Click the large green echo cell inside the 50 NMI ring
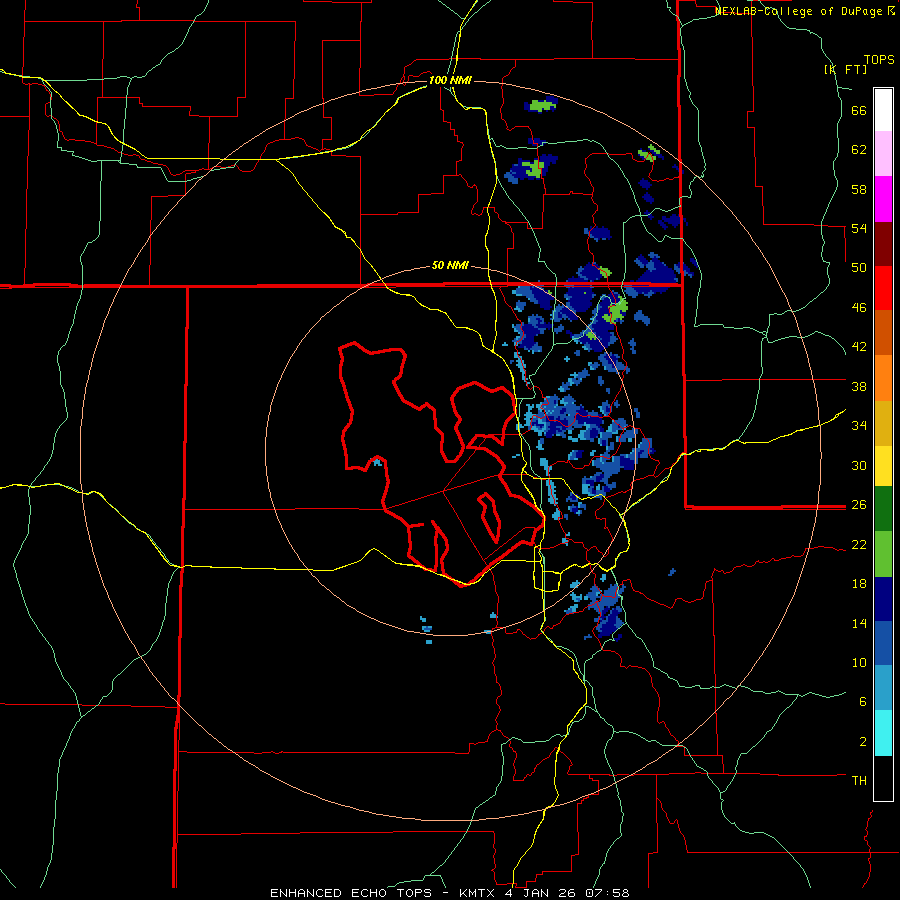 (618, 311)
